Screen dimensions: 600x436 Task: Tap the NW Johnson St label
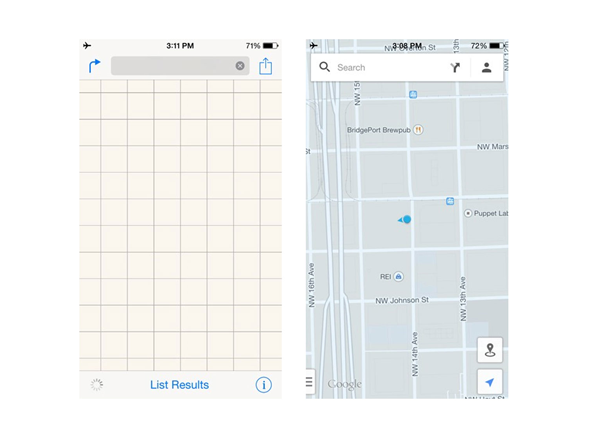[x=402, y=300]
